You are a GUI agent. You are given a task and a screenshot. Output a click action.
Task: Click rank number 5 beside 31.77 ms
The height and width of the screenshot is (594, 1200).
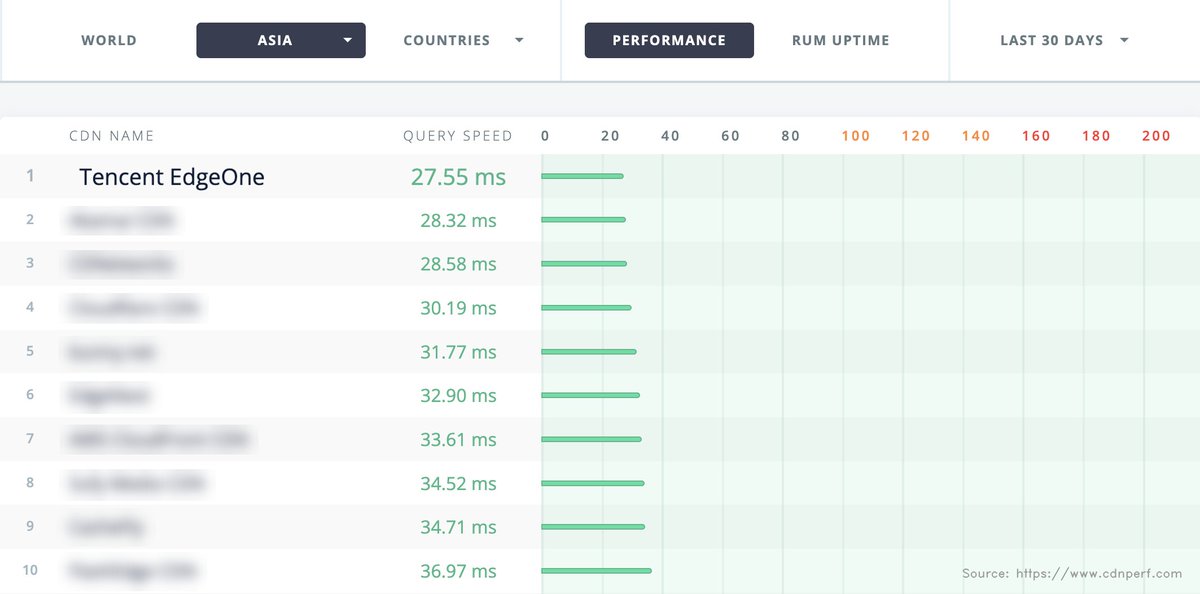30,352
